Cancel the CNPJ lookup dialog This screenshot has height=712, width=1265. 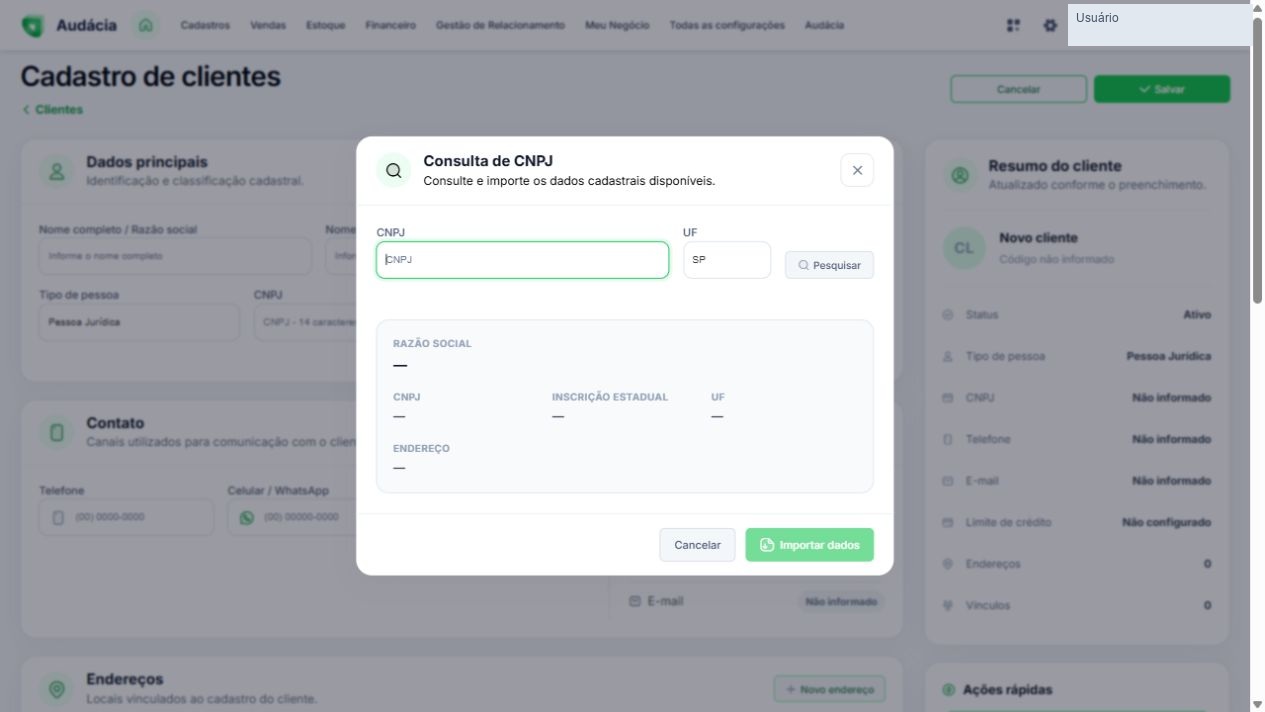click(x=697, y=545)
